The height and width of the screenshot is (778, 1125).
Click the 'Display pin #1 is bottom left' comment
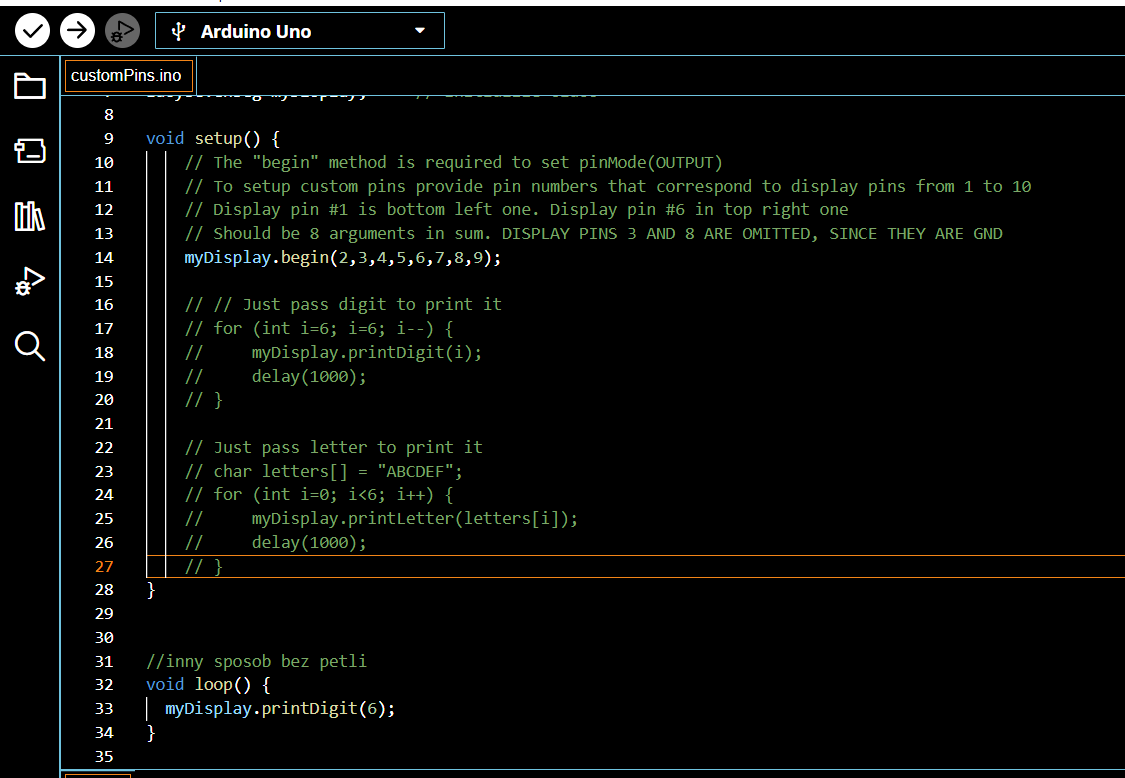pos(517,210)
